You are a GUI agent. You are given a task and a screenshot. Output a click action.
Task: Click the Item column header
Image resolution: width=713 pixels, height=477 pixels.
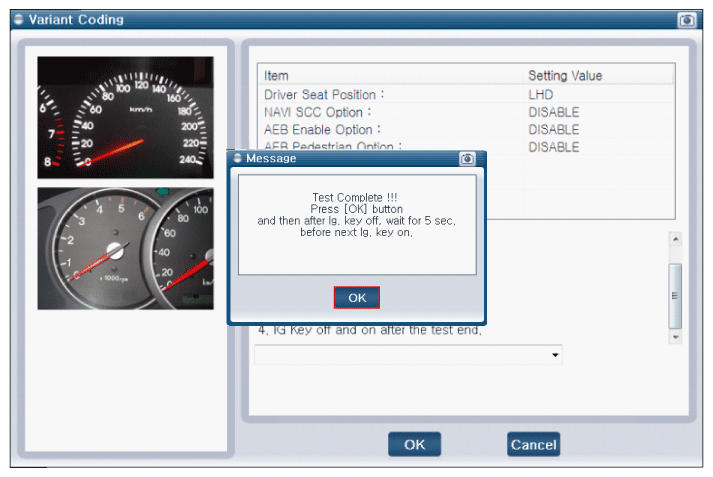point(276,75)
